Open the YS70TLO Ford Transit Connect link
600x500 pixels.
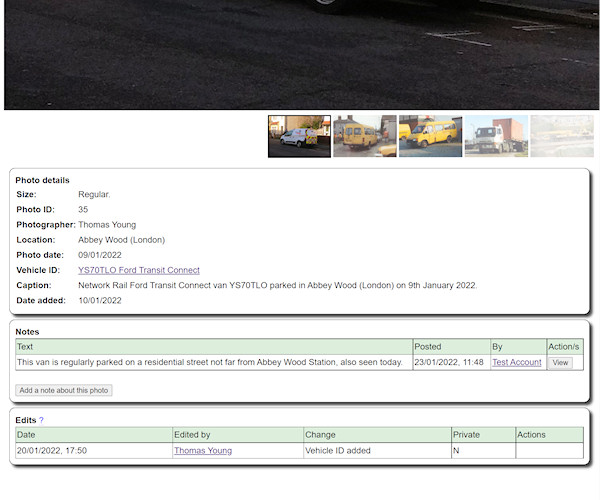coord(138,270)
